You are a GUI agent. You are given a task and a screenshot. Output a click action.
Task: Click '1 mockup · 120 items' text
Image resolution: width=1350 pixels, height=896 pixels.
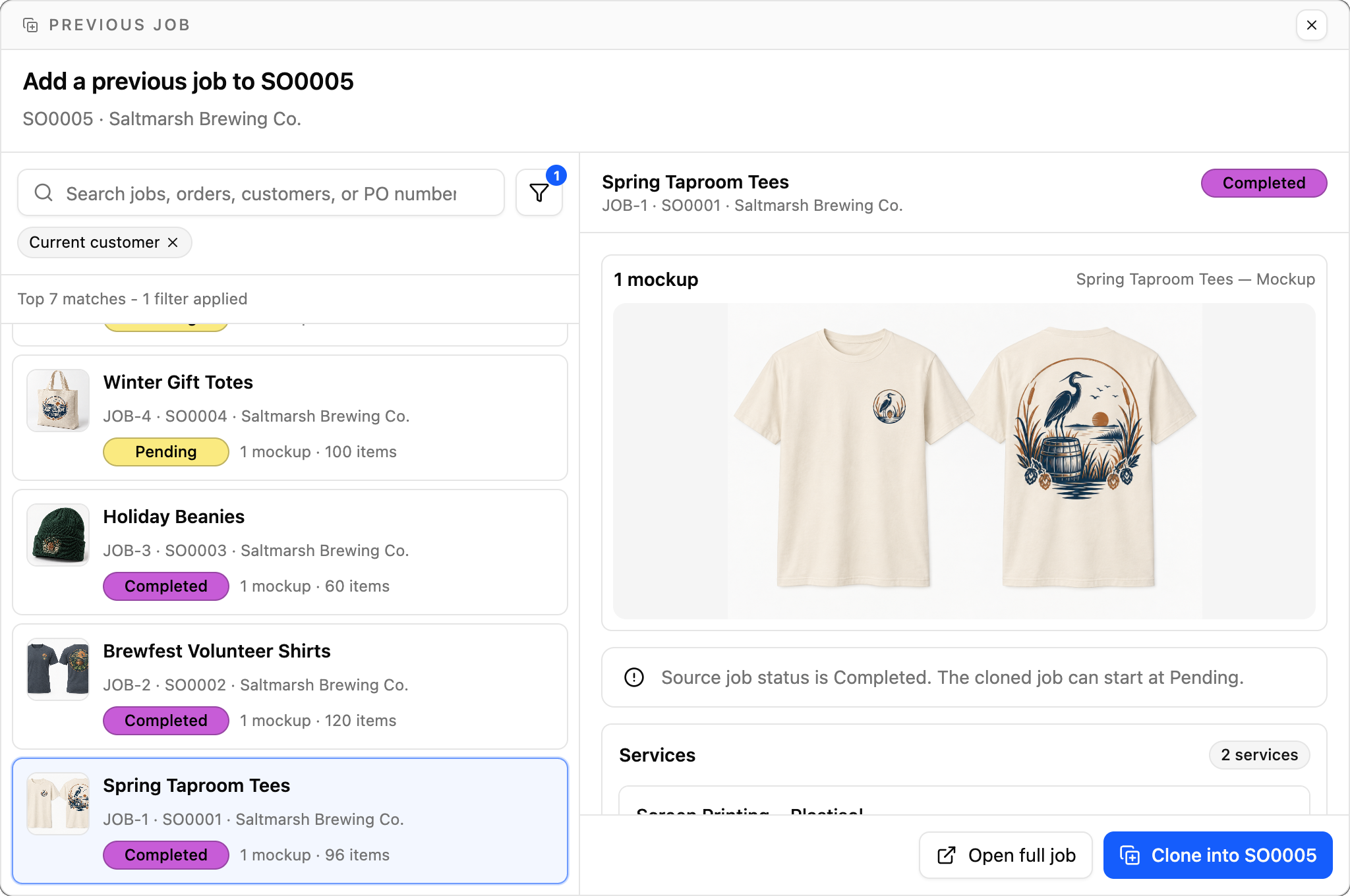tap(318, 721)
